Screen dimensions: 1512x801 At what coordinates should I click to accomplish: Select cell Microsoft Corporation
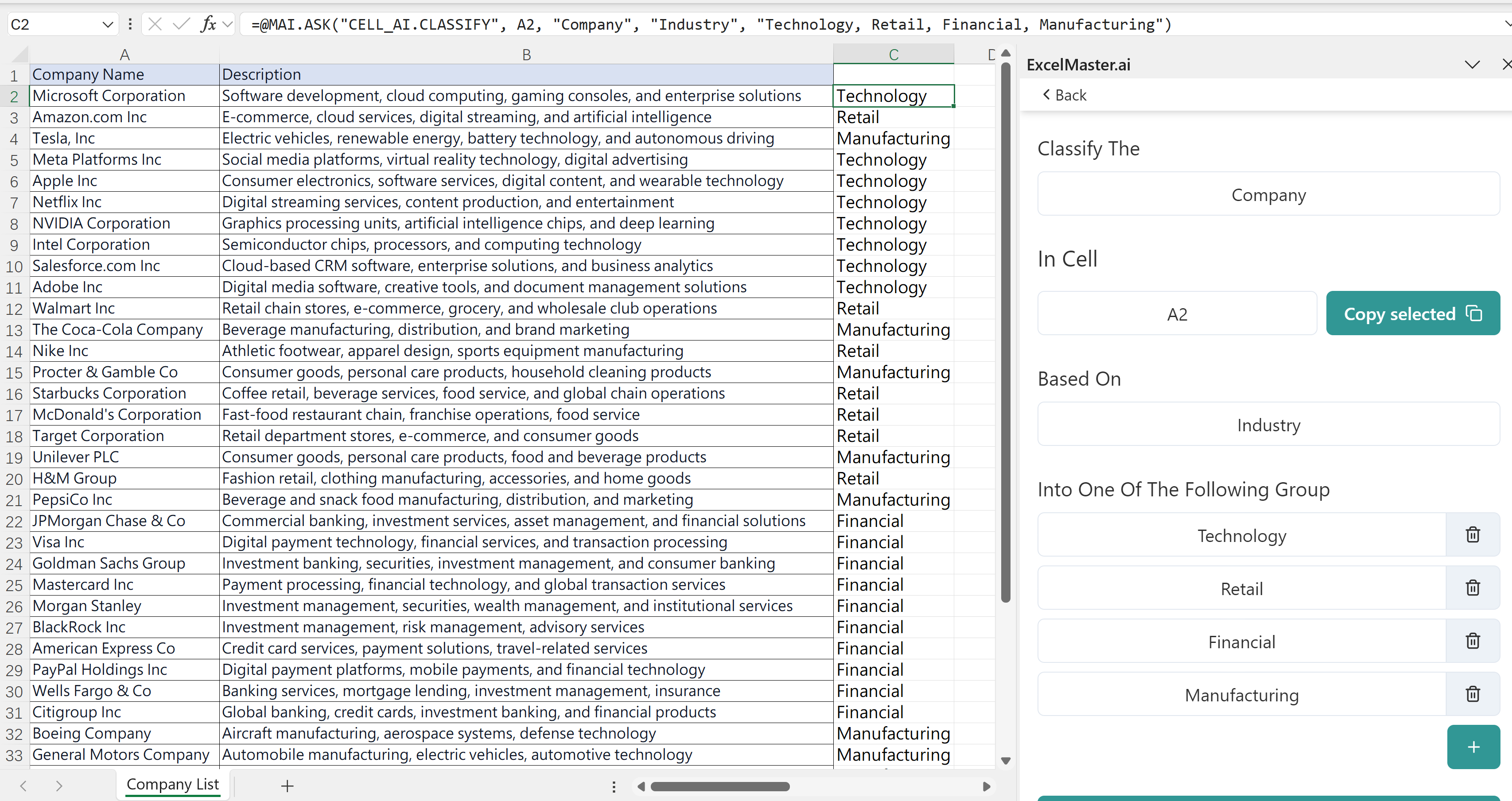click(124, 96)
